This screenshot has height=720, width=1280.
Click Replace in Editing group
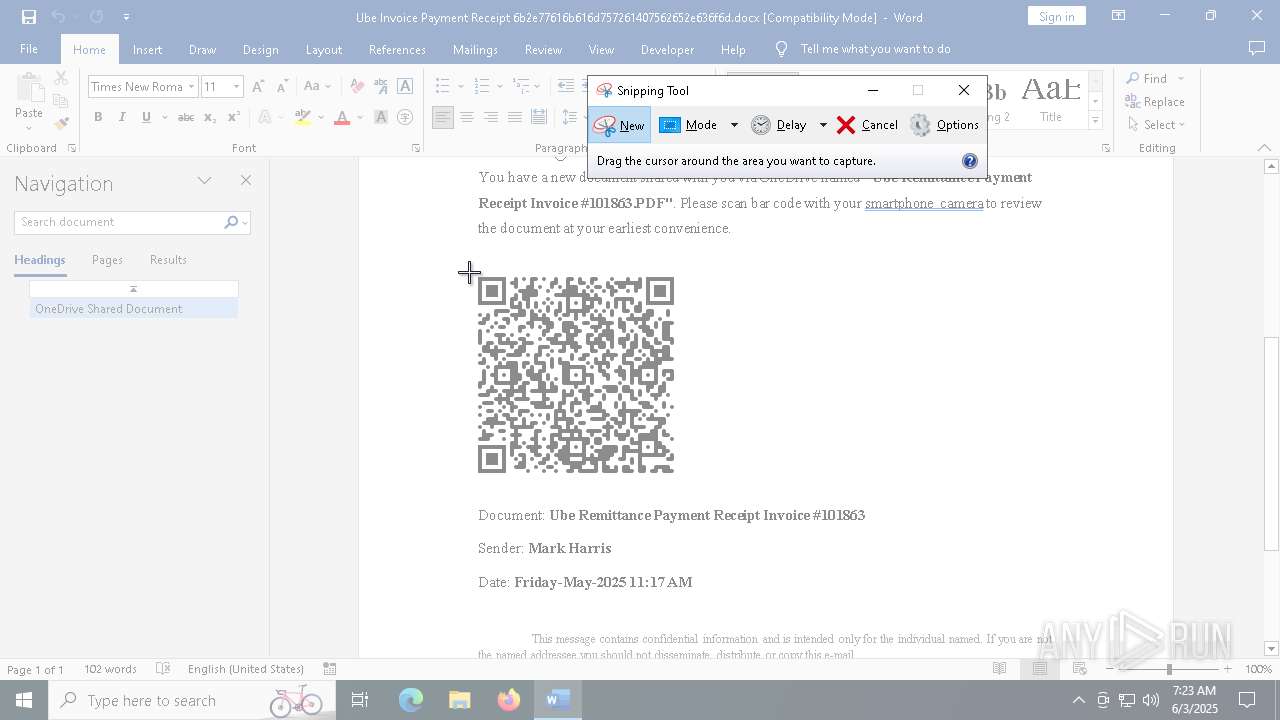(x=1155, y=102)
